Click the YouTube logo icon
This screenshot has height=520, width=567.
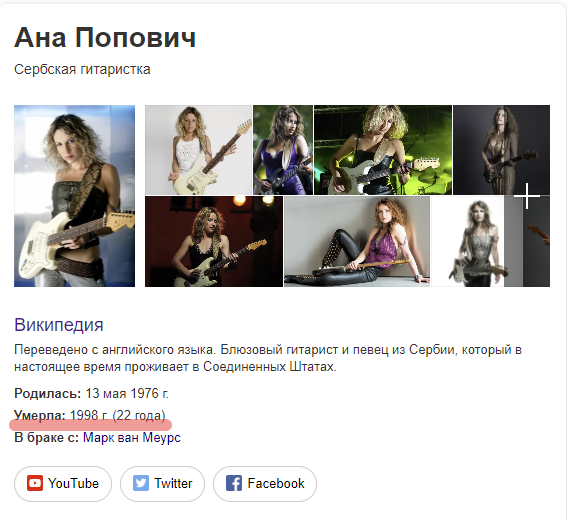pyautogui.click(x=35, y=483)
